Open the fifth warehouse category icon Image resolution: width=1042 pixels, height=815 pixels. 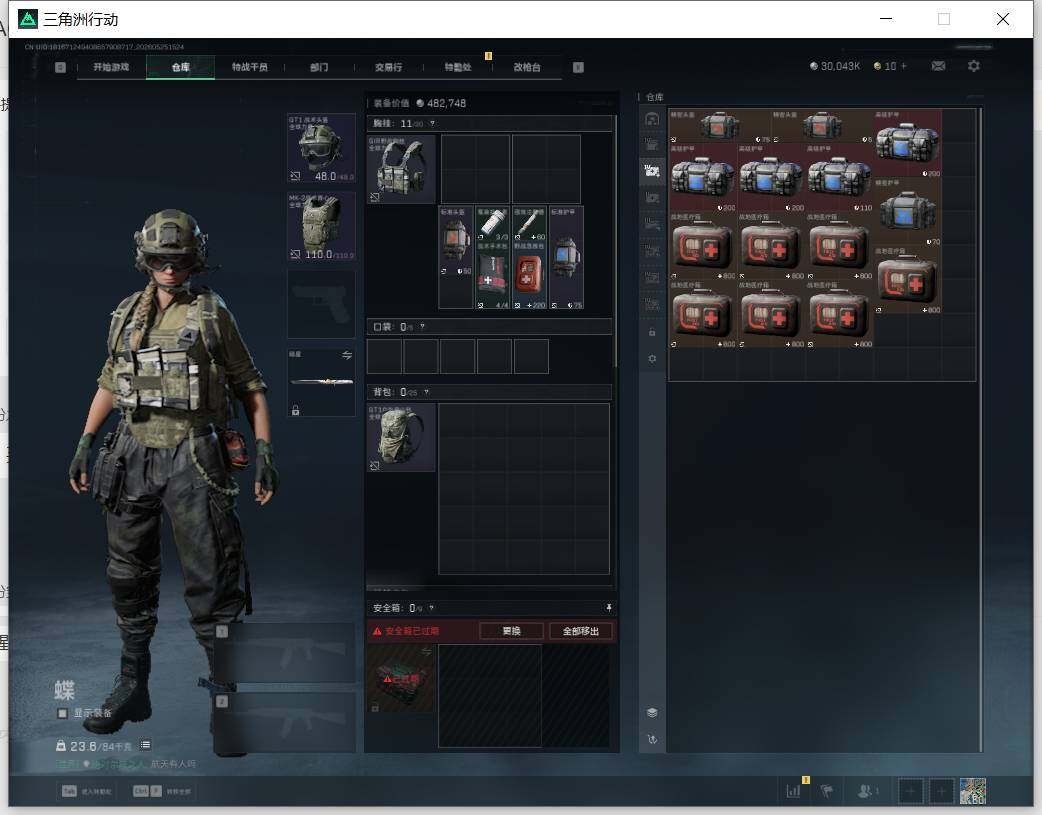(x=653, y=225)
